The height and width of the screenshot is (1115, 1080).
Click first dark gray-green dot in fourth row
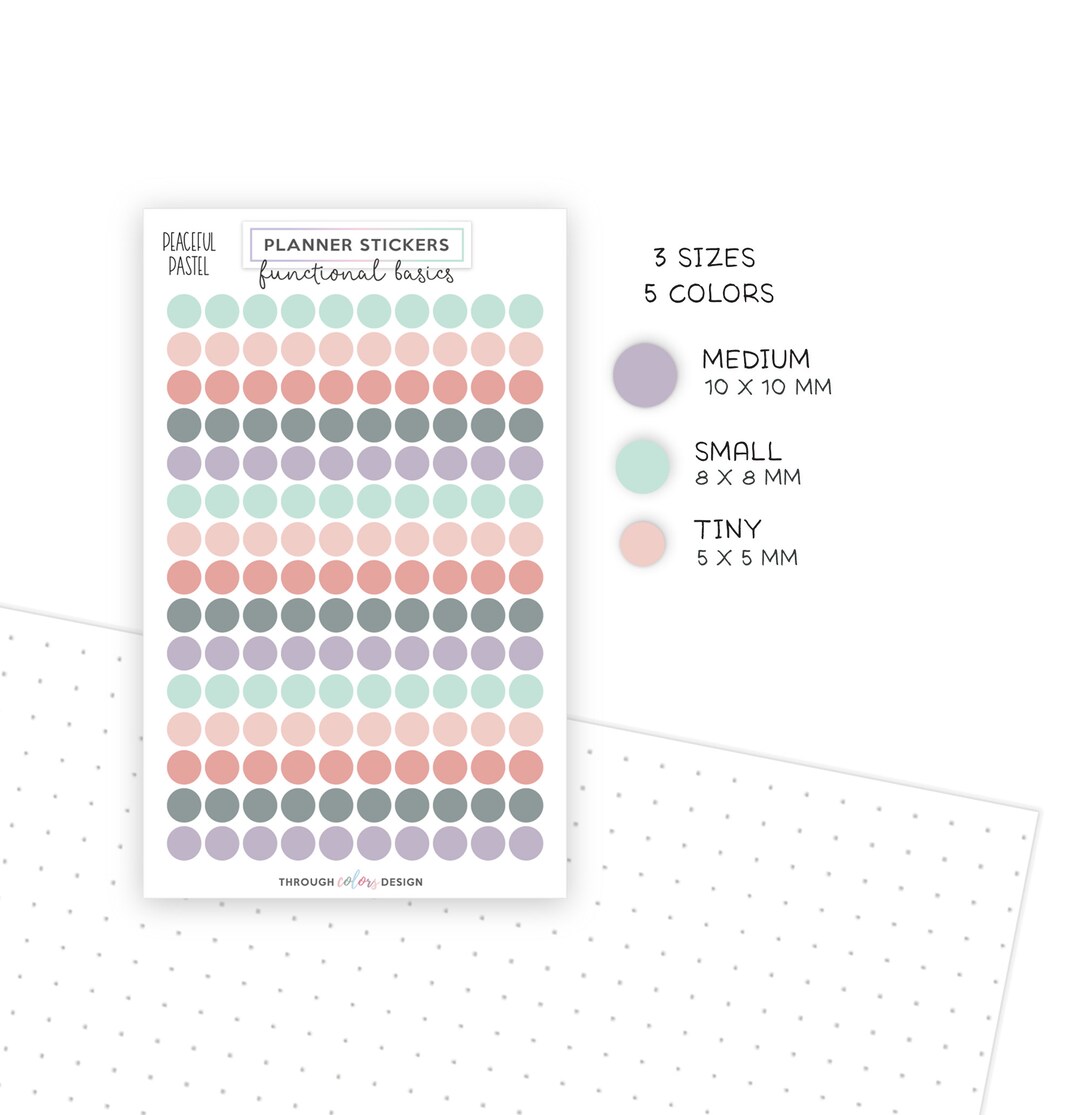pyautogui.click(x=184, y=425)
